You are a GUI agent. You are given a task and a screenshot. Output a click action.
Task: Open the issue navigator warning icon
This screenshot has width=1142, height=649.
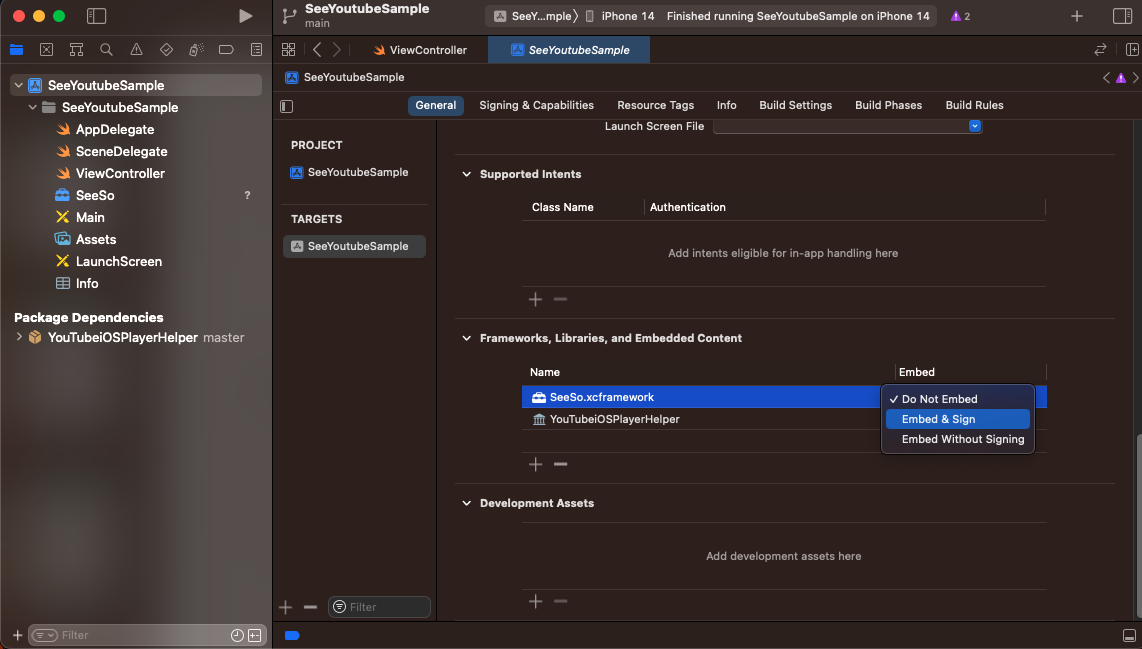coord(136,50)
